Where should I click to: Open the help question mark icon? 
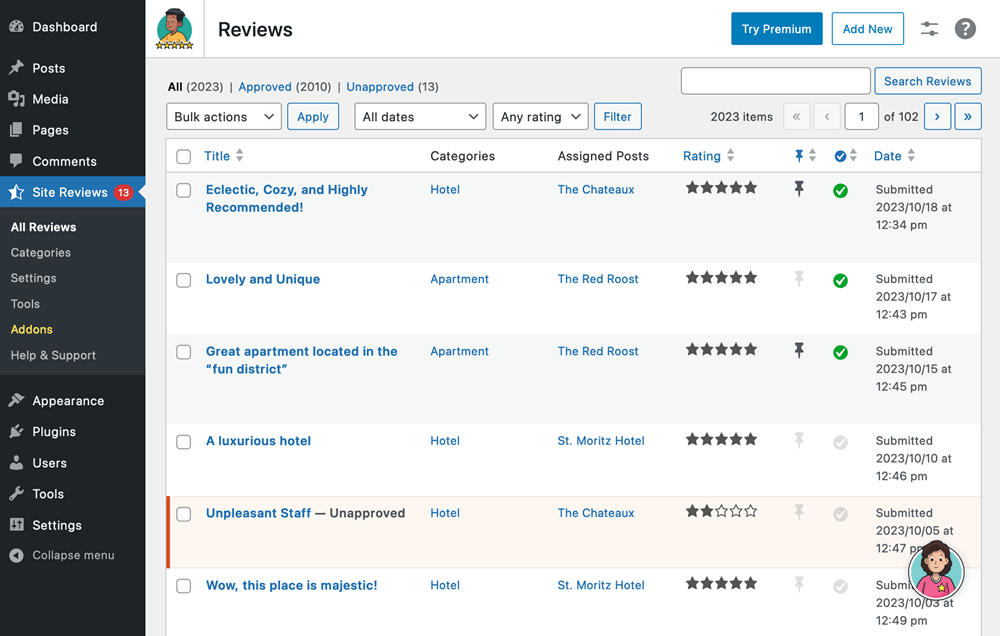pyautogui.click(x=965, y=29)
